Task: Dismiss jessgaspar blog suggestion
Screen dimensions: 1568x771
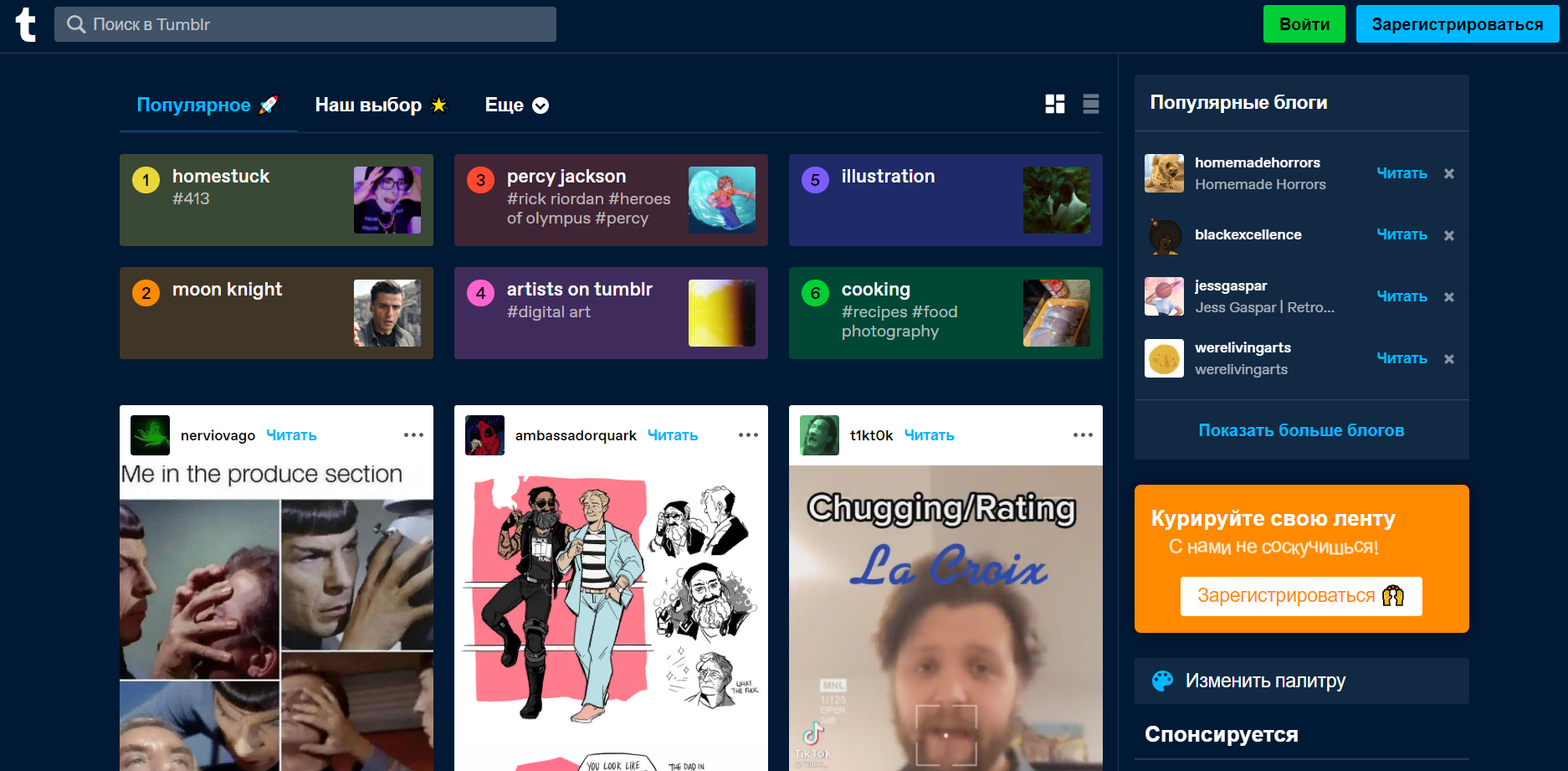Action: tap(1449, 297)
